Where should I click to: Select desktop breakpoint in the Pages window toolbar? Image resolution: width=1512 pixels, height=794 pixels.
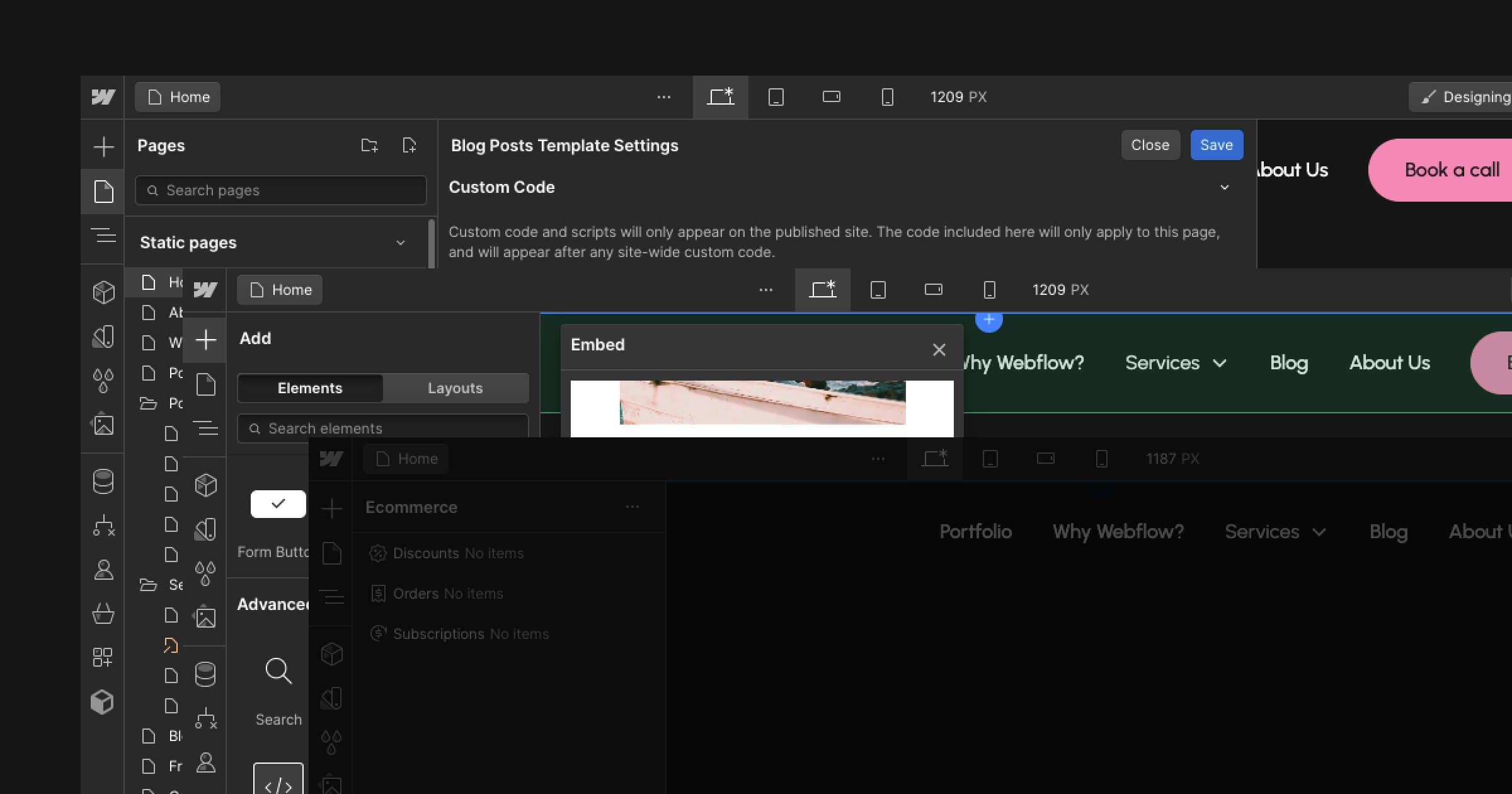click(721, 97)
